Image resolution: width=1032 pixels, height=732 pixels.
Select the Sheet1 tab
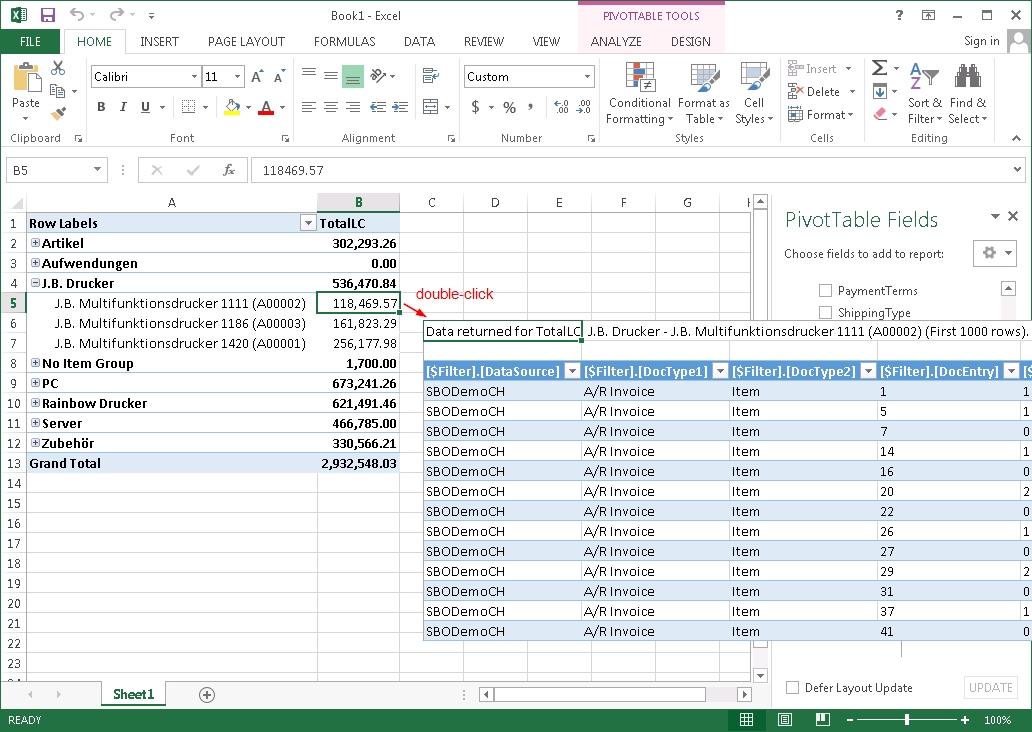pos(133,694)
